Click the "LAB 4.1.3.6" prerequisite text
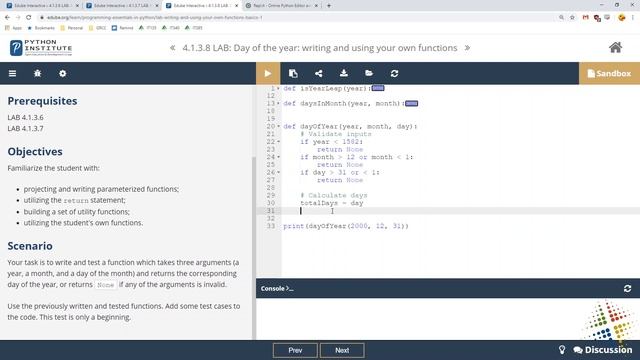Image resolution: width=640 pixels, height=360 pixels. coord(25,118)
